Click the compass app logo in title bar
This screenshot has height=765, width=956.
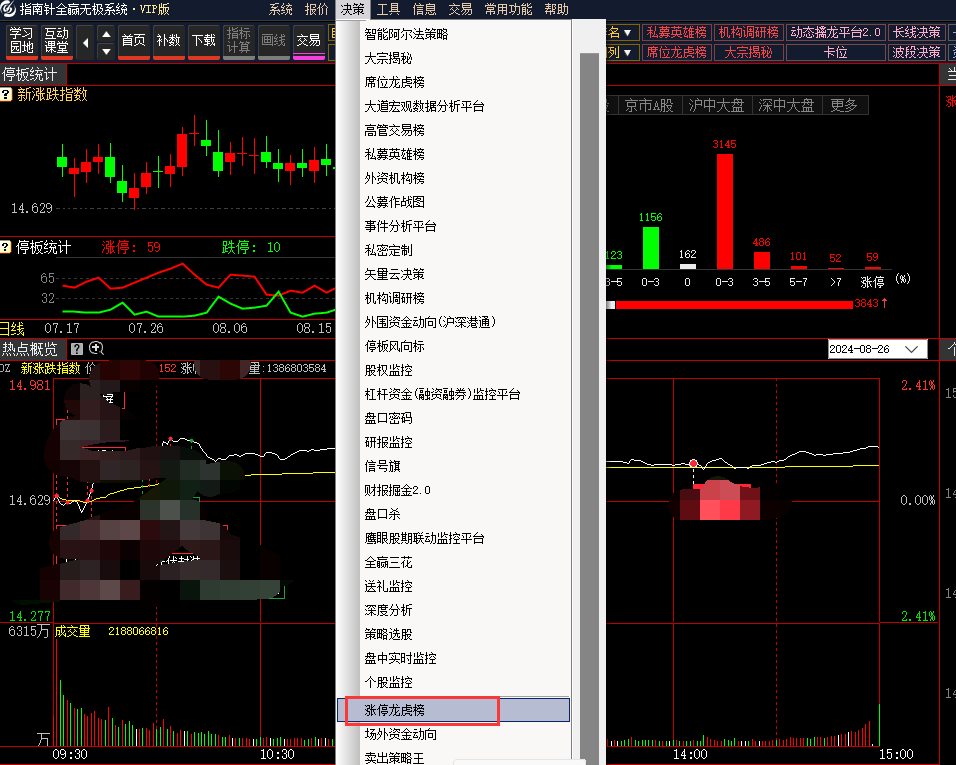[x=9, y=9]
